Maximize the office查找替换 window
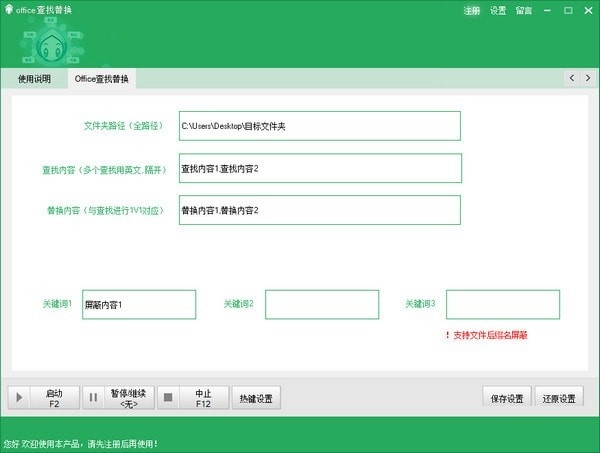The width and height of the screenshot is (600, 453). click(x=568, y=11)
